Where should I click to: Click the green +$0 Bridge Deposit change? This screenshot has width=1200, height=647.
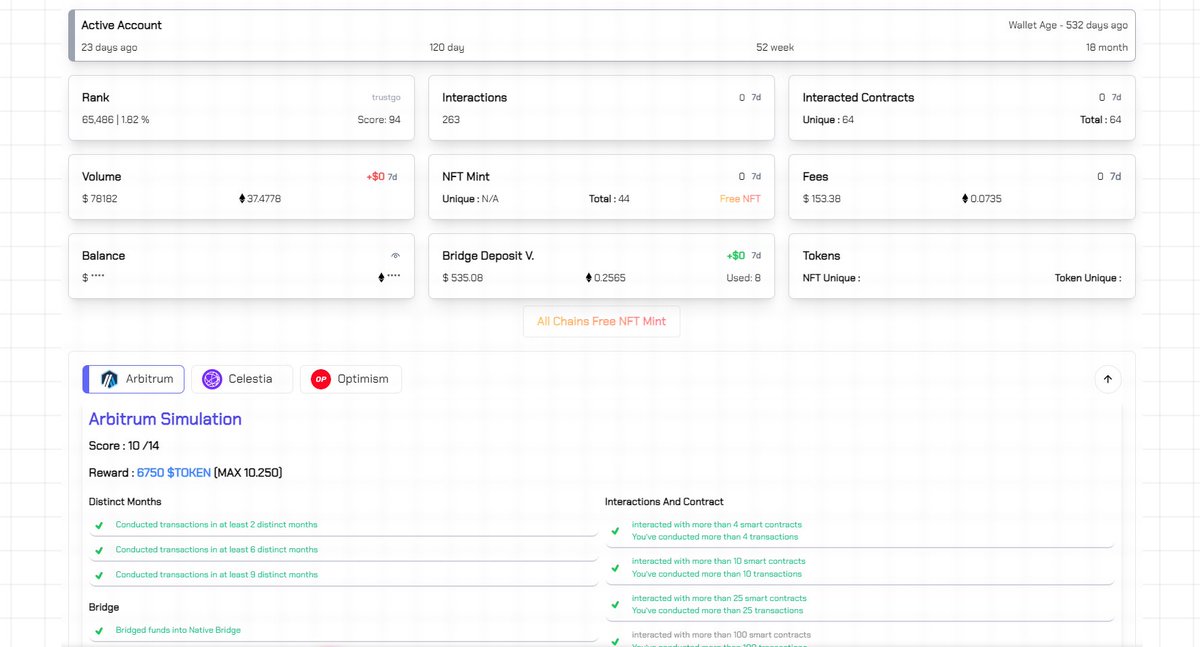coord(736,256)
